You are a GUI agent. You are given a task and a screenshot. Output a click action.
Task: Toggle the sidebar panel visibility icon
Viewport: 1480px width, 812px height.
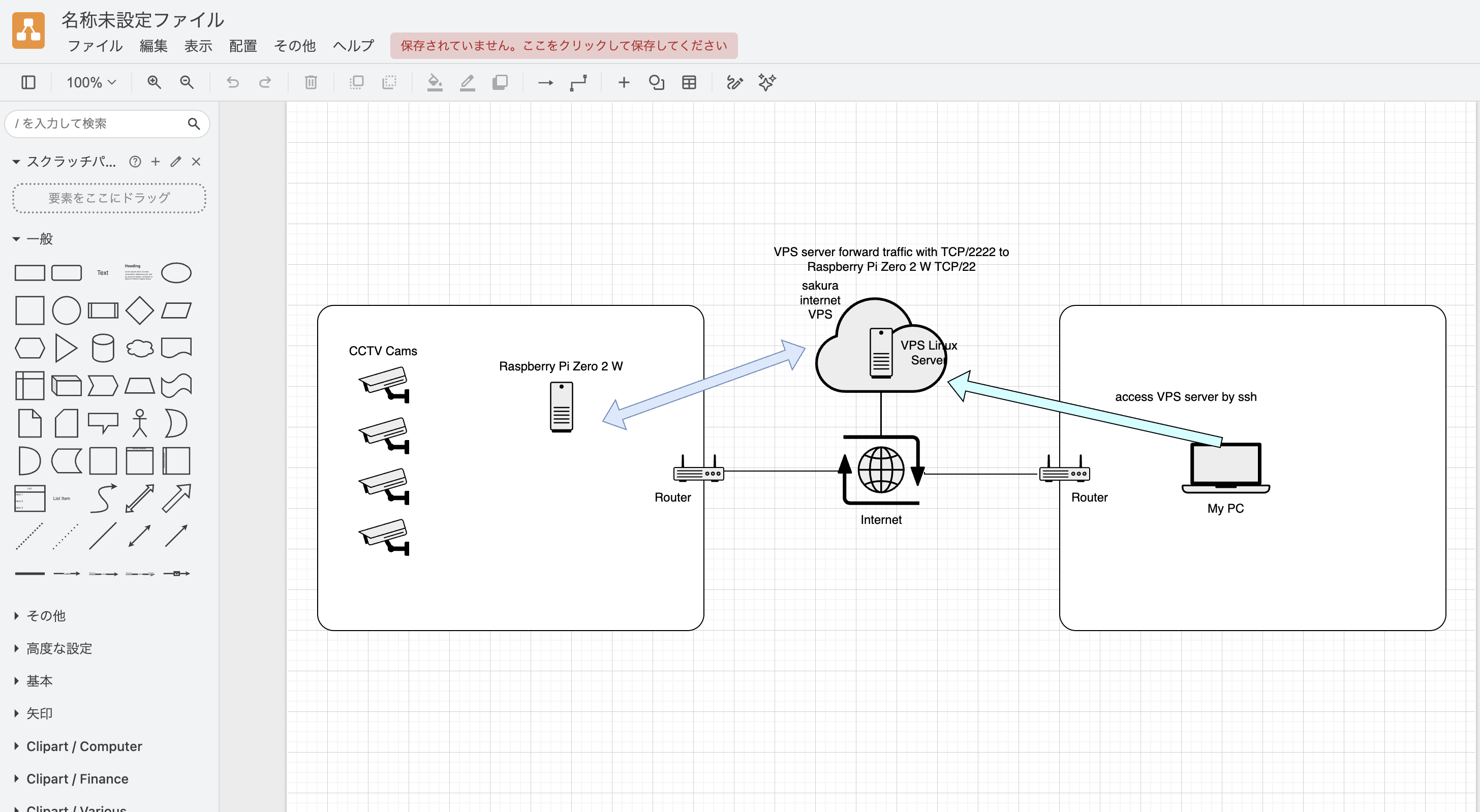28,82
